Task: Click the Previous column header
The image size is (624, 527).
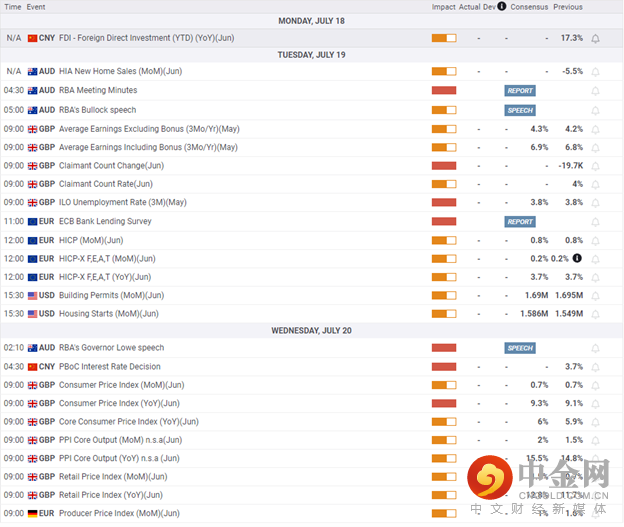Action: pos(568,7)
